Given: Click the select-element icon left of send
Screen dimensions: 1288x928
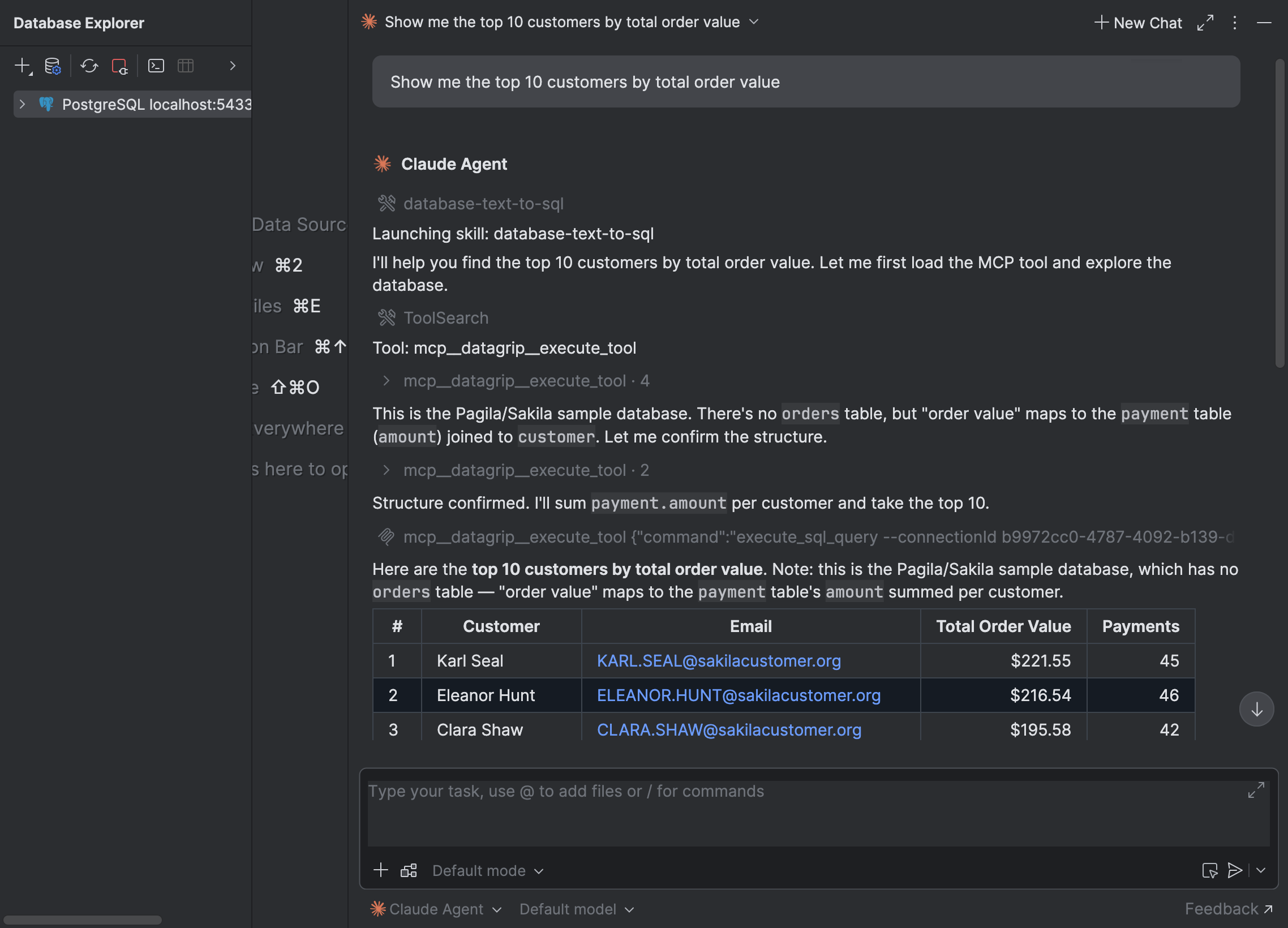Looking at the screenshot, I should [1210, 871].
